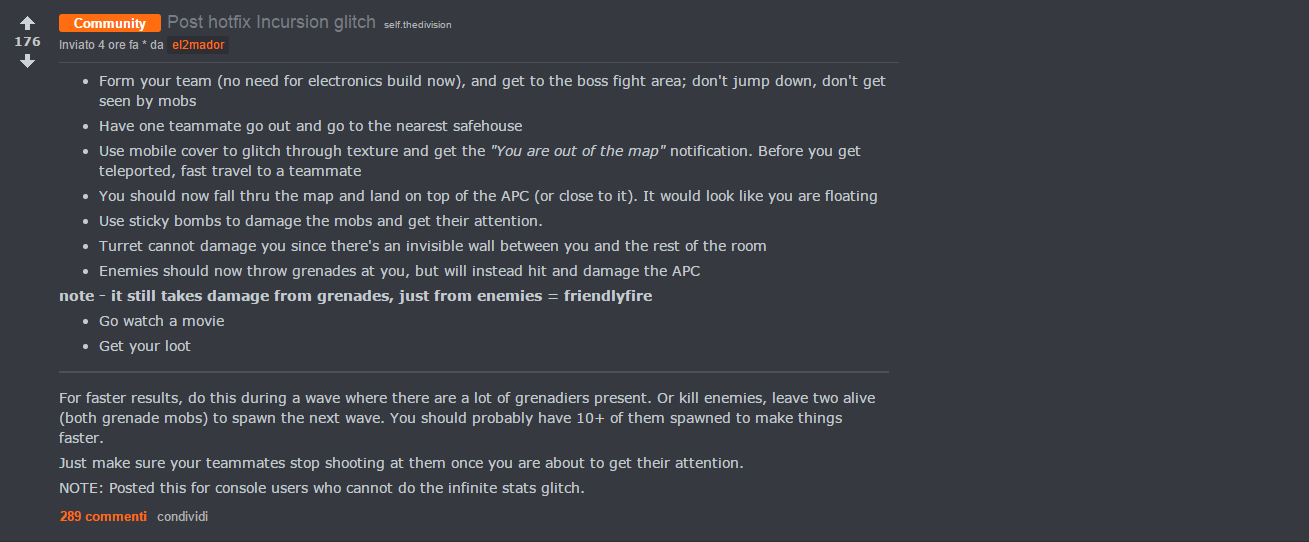Click the 176 vote score

tap(28, 42)
